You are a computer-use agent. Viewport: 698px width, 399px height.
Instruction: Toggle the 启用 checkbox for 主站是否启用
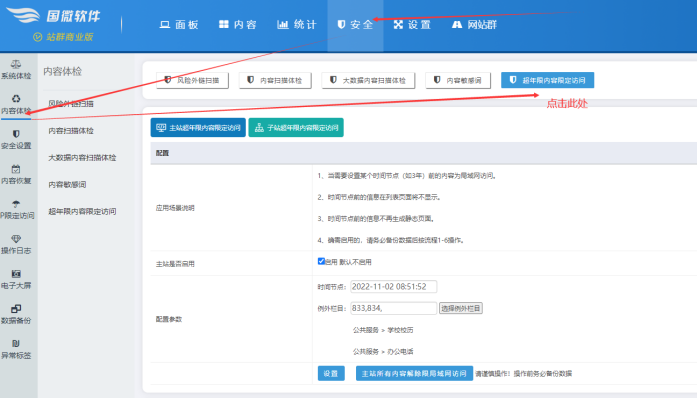321,261
